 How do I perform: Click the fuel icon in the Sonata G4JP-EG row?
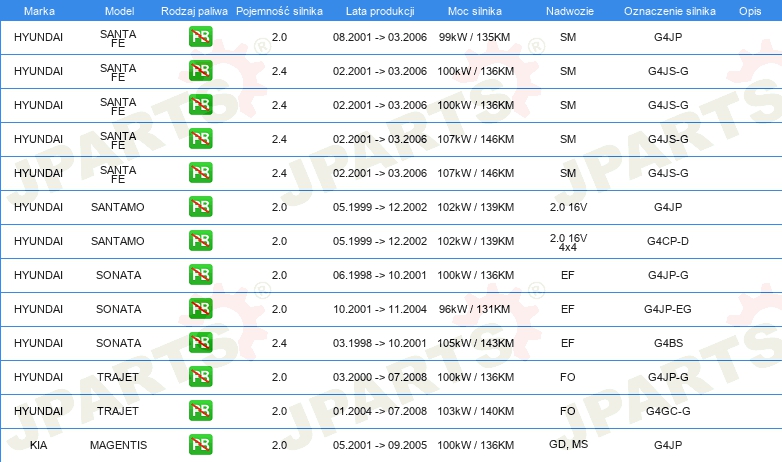(x=200, y=308)
